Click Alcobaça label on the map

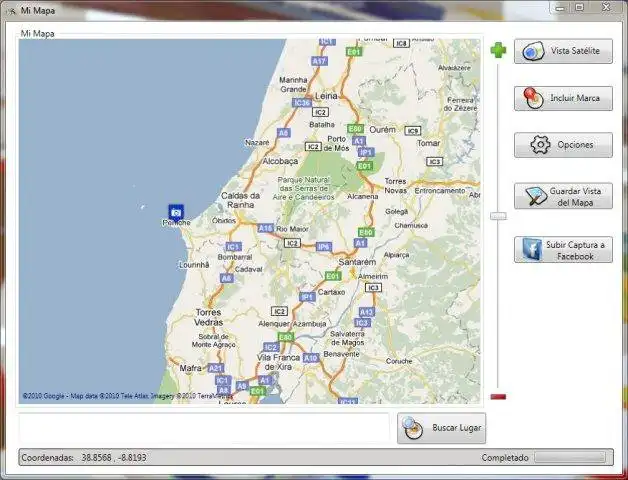[x=280, y=161]
